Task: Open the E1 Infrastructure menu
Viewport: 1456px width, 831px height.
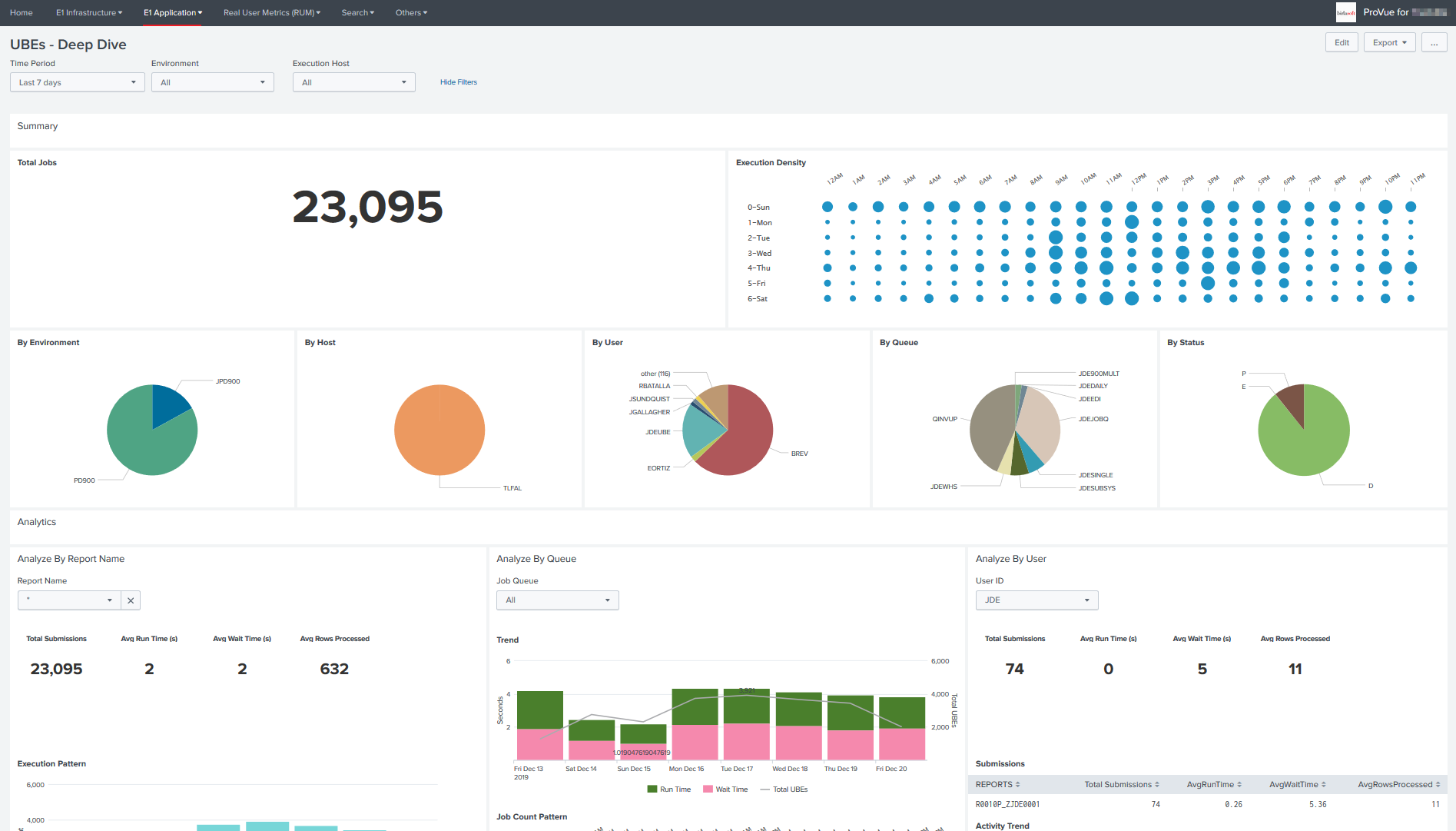Action: [x=89, y=12]
